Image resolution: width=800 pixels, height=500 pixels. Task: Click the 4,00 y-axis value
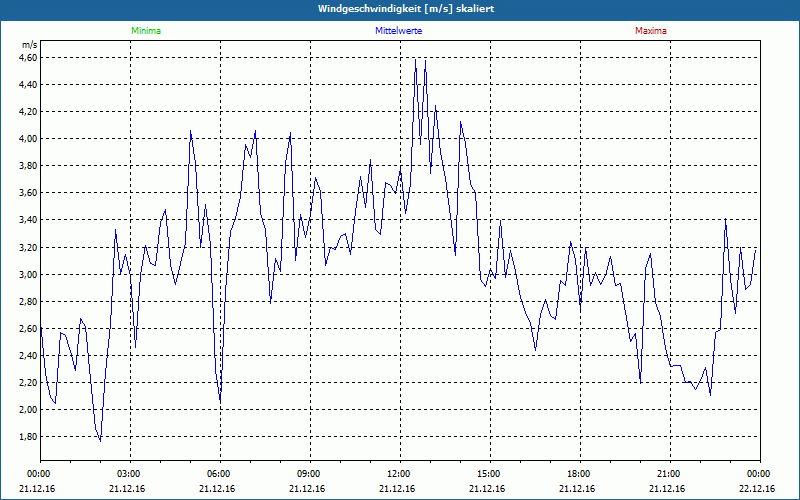29,139
